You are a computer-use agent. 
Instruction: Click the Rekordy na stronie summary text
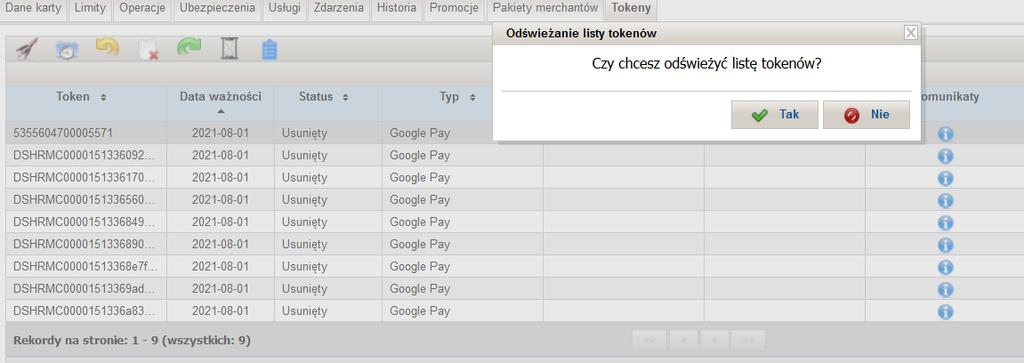pos(132,340)
